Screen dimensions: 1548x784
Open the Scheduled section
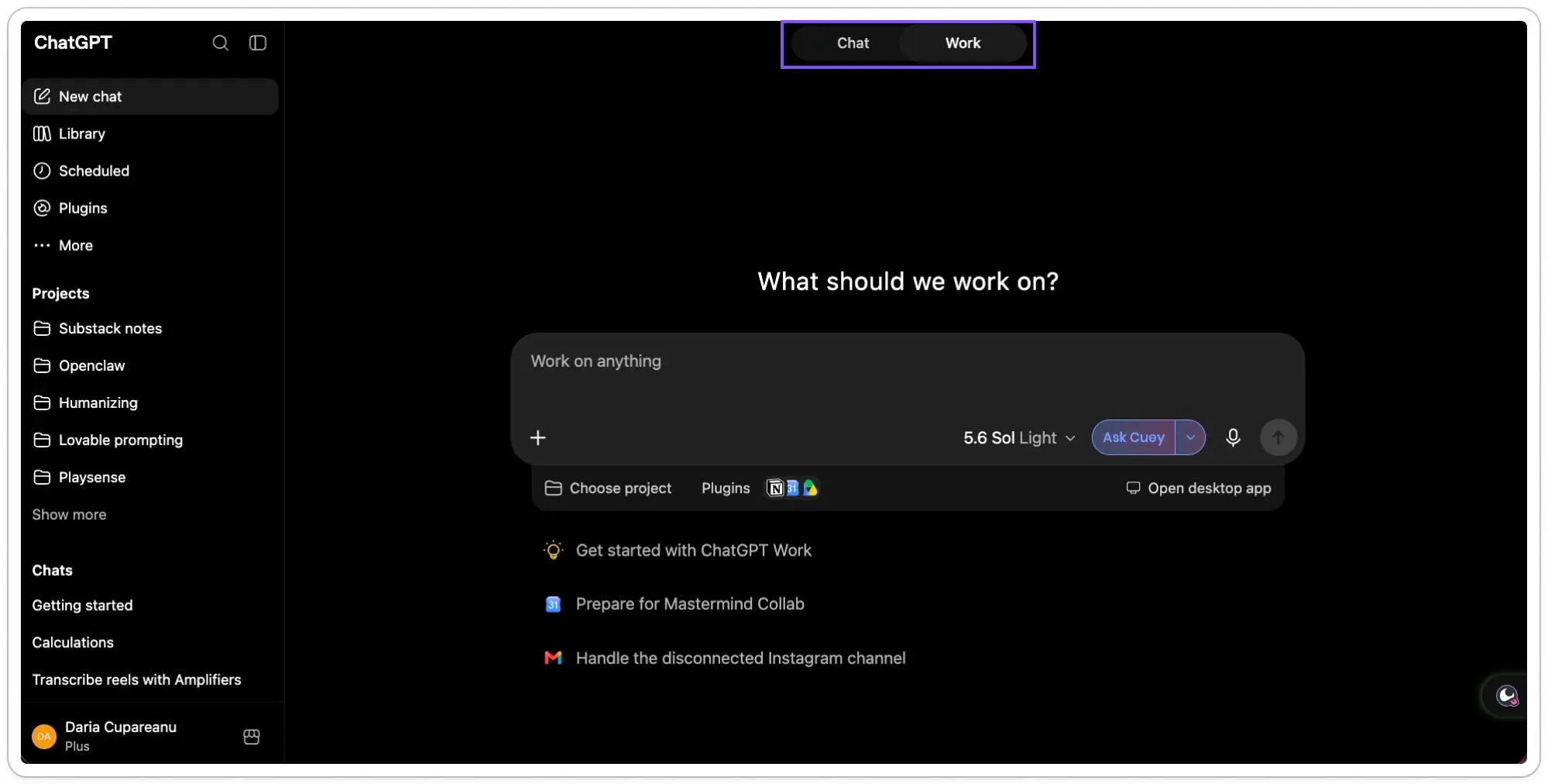pos(150,171)
